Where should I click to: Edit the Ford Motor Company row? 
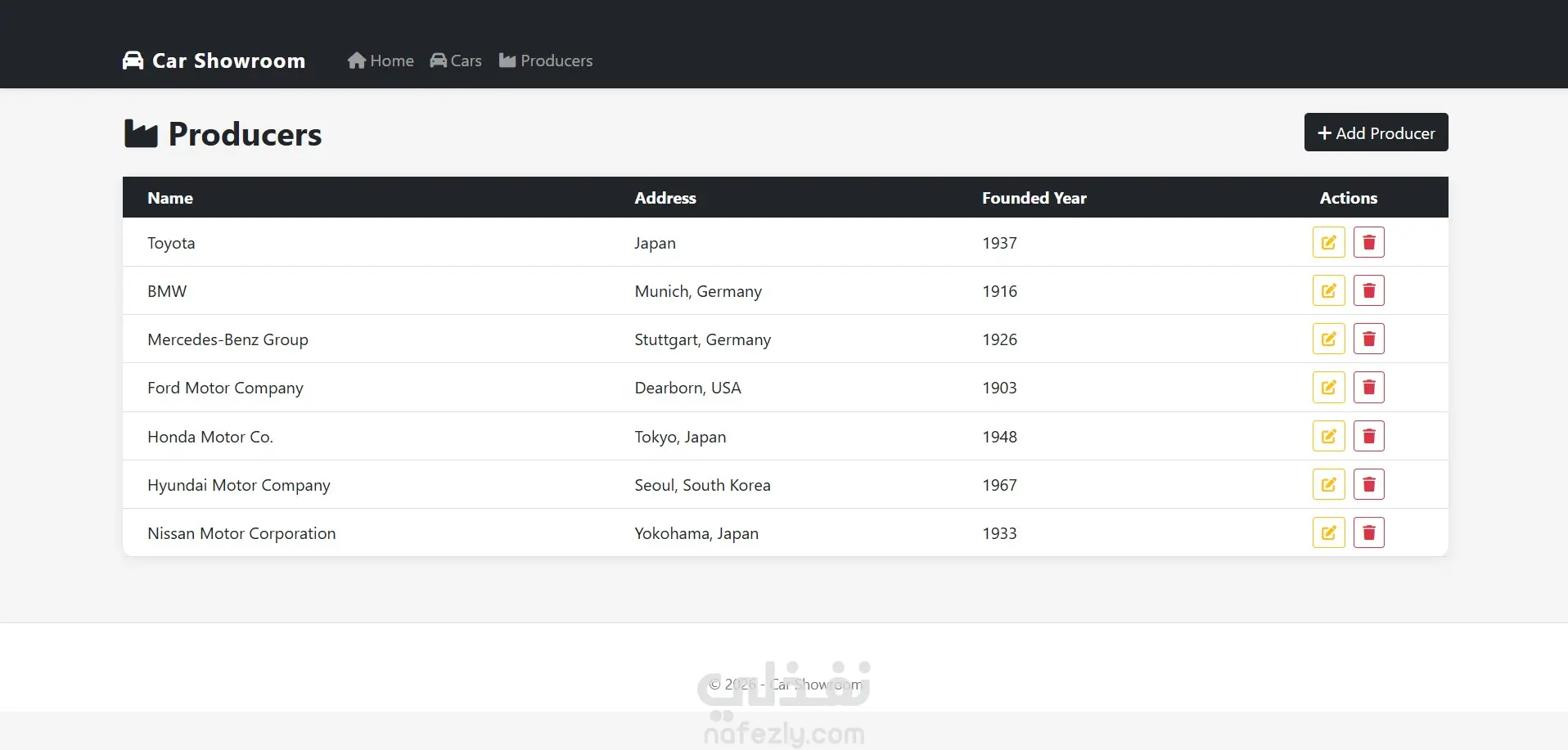[x=1328, y=387]
